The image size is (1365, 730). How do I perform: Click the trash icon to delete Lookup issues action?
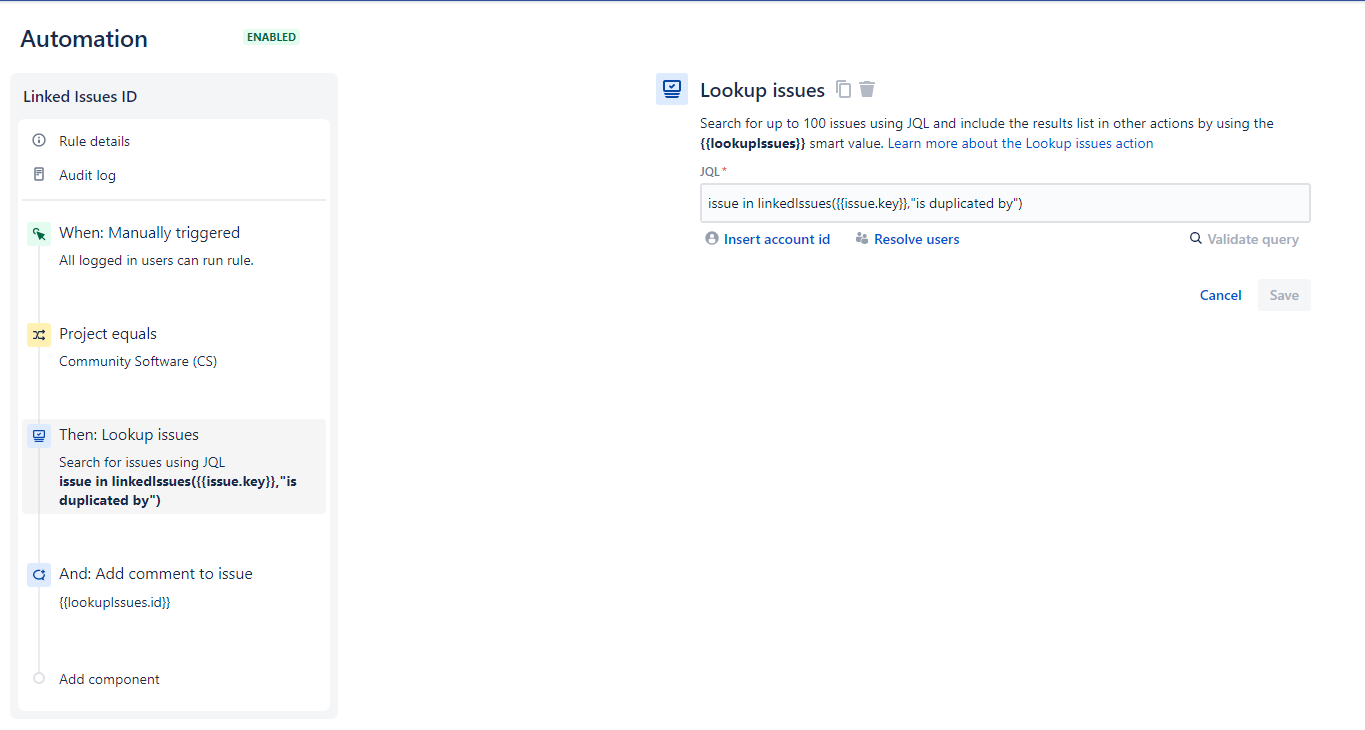click(x=866, y=89)
